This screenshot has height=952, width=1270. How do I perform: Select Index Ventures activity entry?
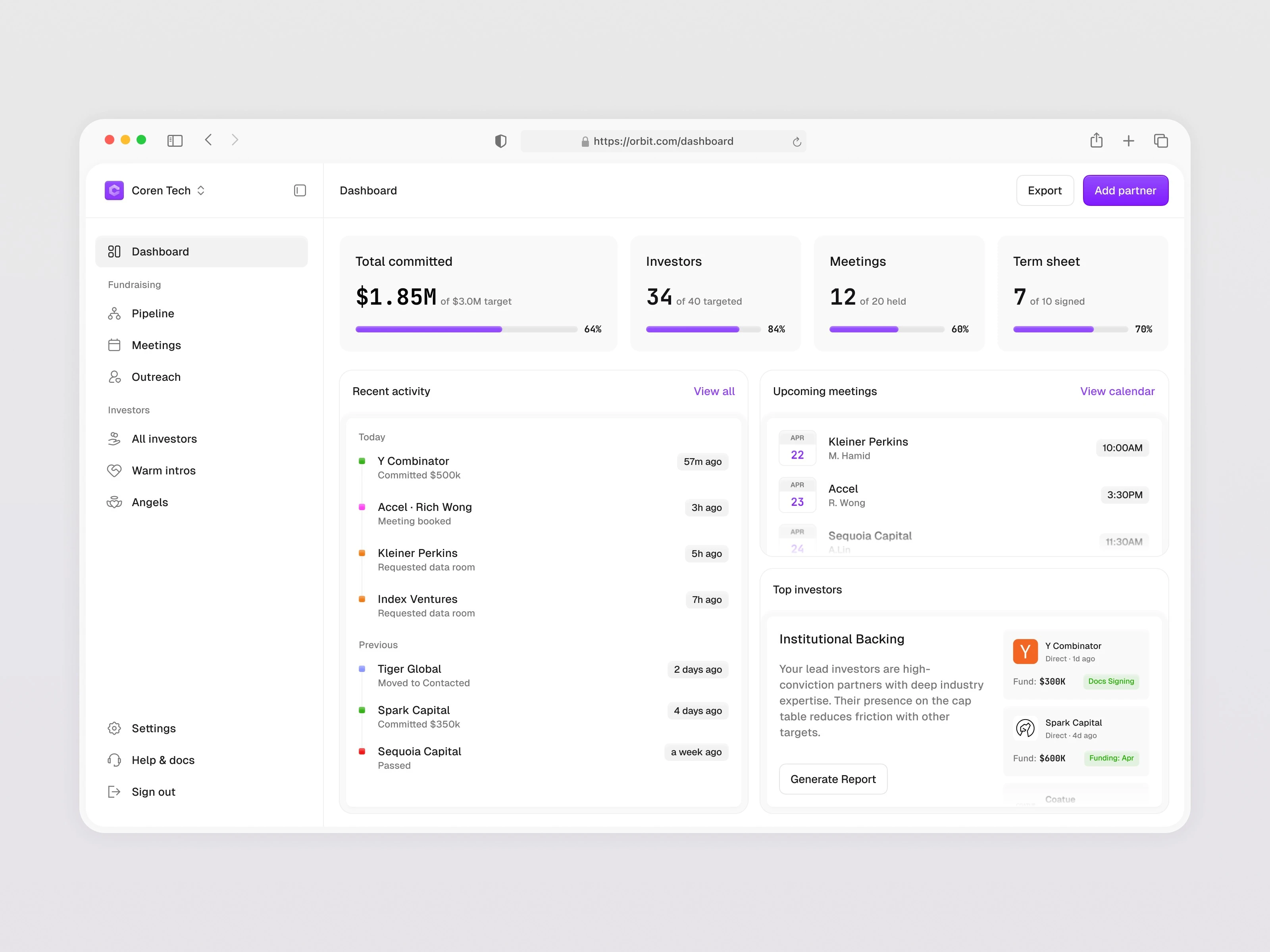[543, 605]
